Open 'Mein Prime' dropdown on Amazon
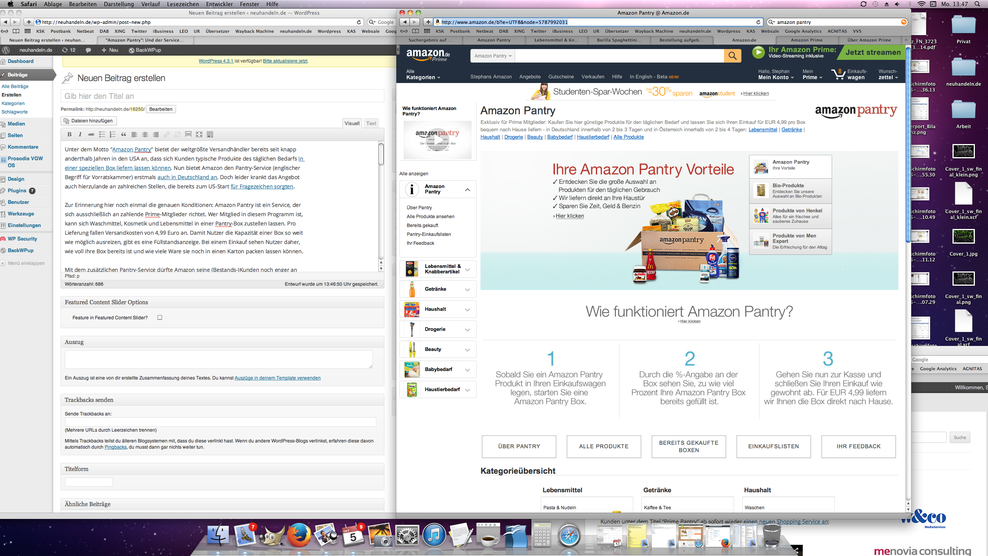The width and height of the screenshot is (988, 556). [x=812, y=74]
